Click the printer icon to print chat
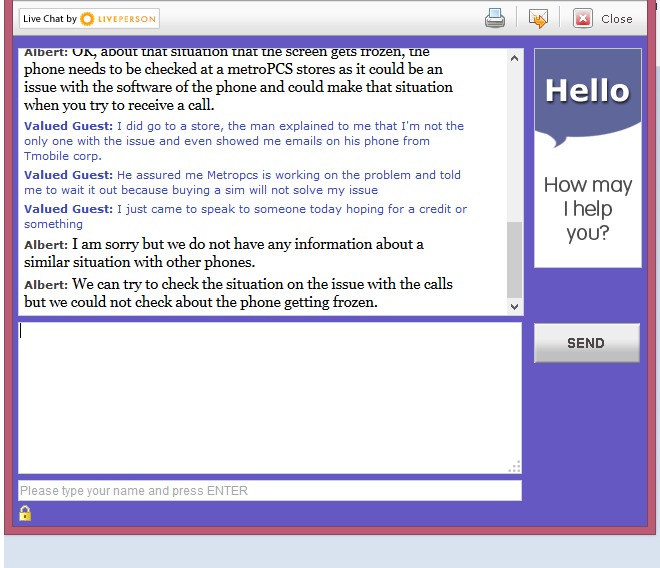Viewport: 660px width, 568px height. tap(495, 18)
